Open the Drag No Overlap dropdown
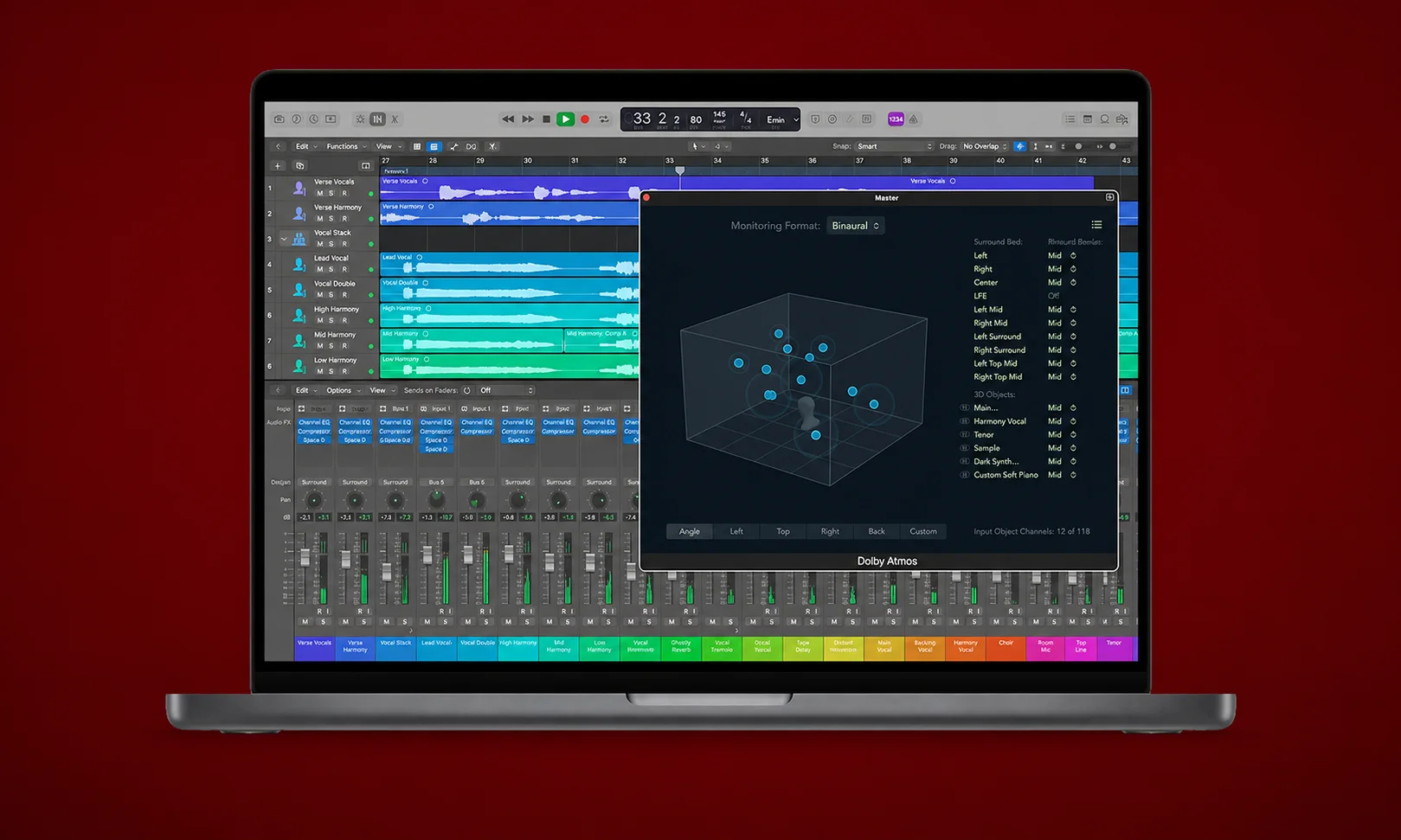This screenshot has height=840, width=1401. [x=985, y=146]
